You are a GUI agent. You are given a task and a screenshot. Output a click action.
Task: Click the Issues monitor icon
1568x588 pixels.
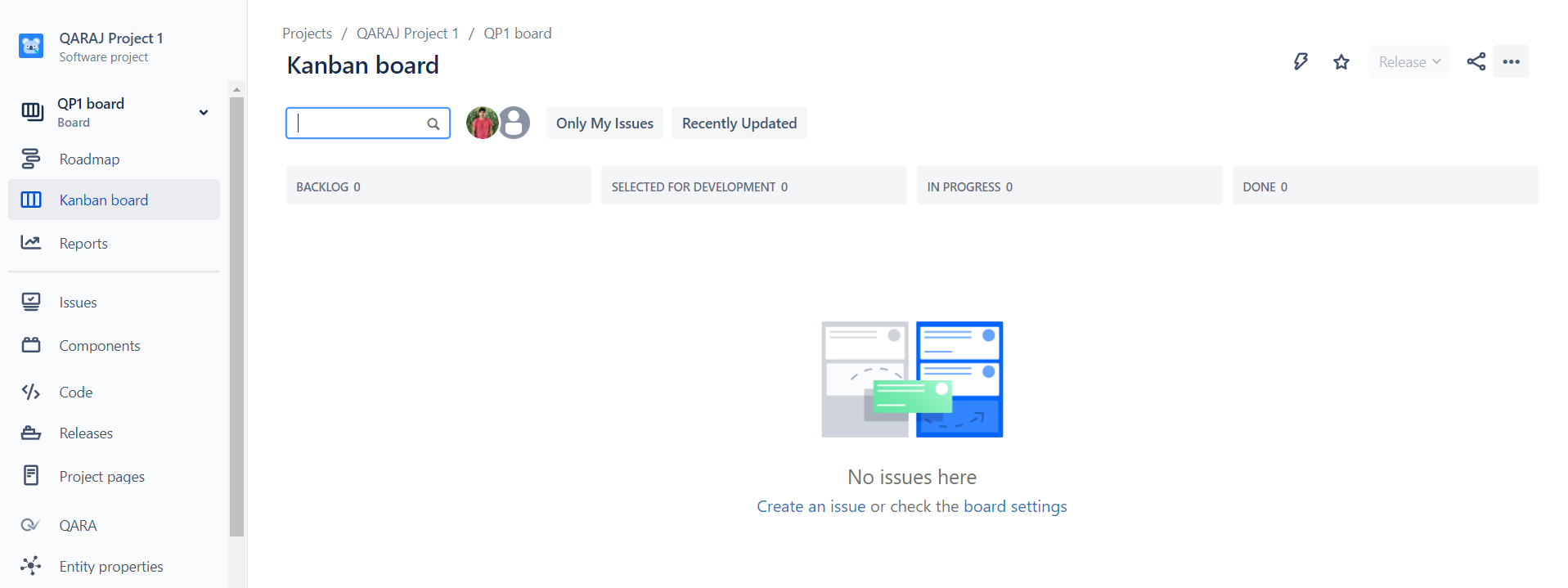(x=31, y=302)
